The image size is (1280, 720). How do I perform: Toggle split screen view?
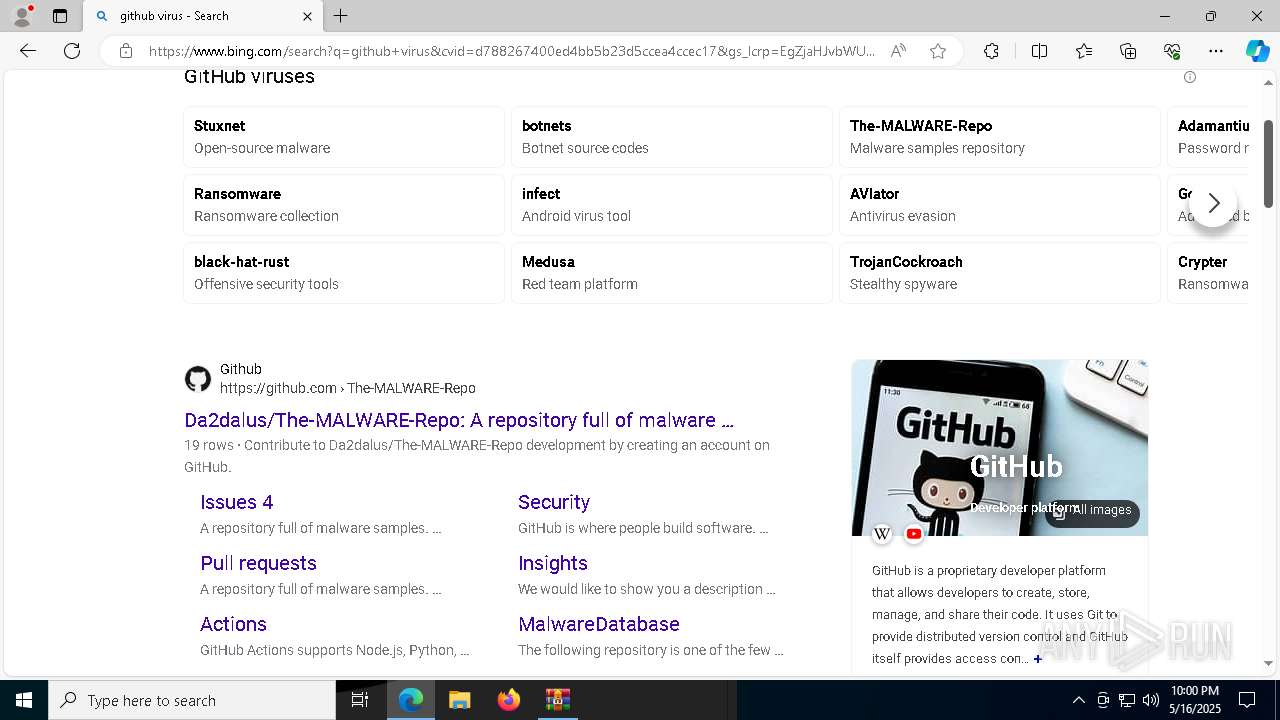(x=1039, y=51)
